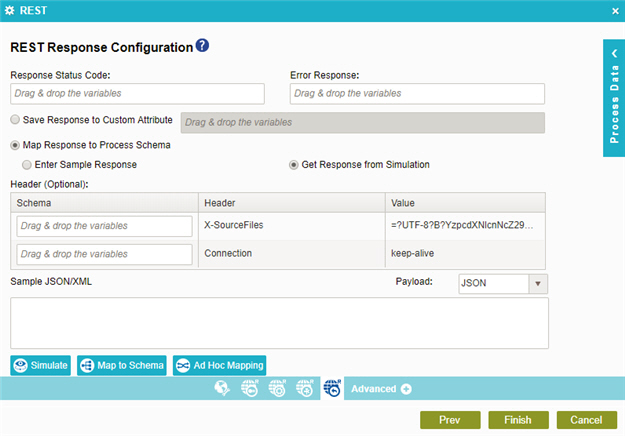Image resolution: width=625 pixels, height=436 pixels.
Task: Click the JSON payload value text
Action: pyautogui.click(x=474, y=283)
